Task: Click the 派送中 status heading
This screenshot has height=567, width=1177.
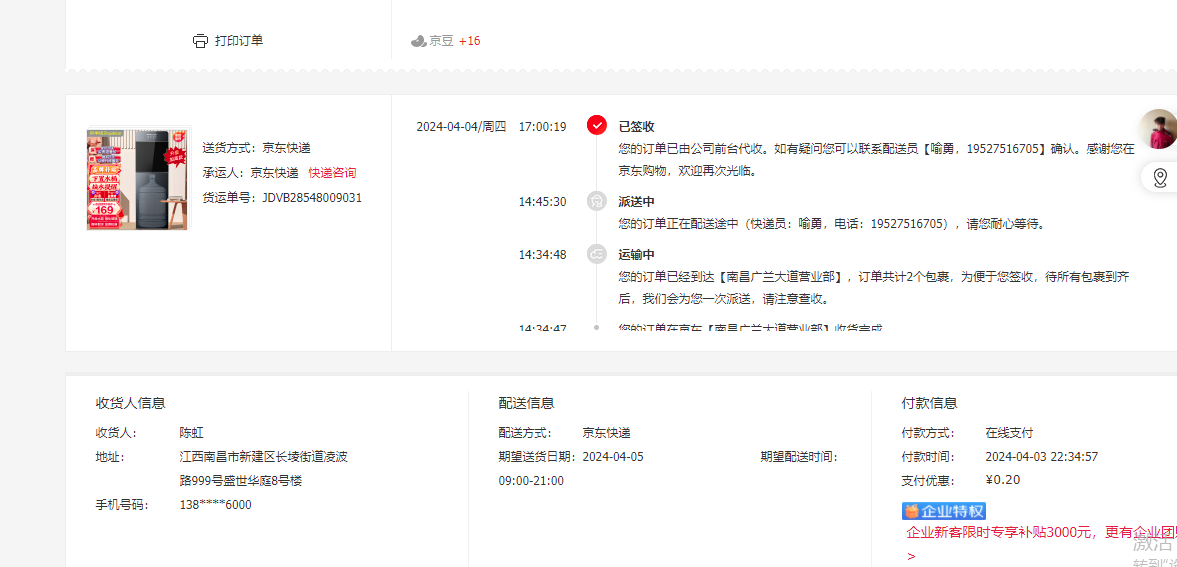Action: pyautogui.click(x=637, y=201)
